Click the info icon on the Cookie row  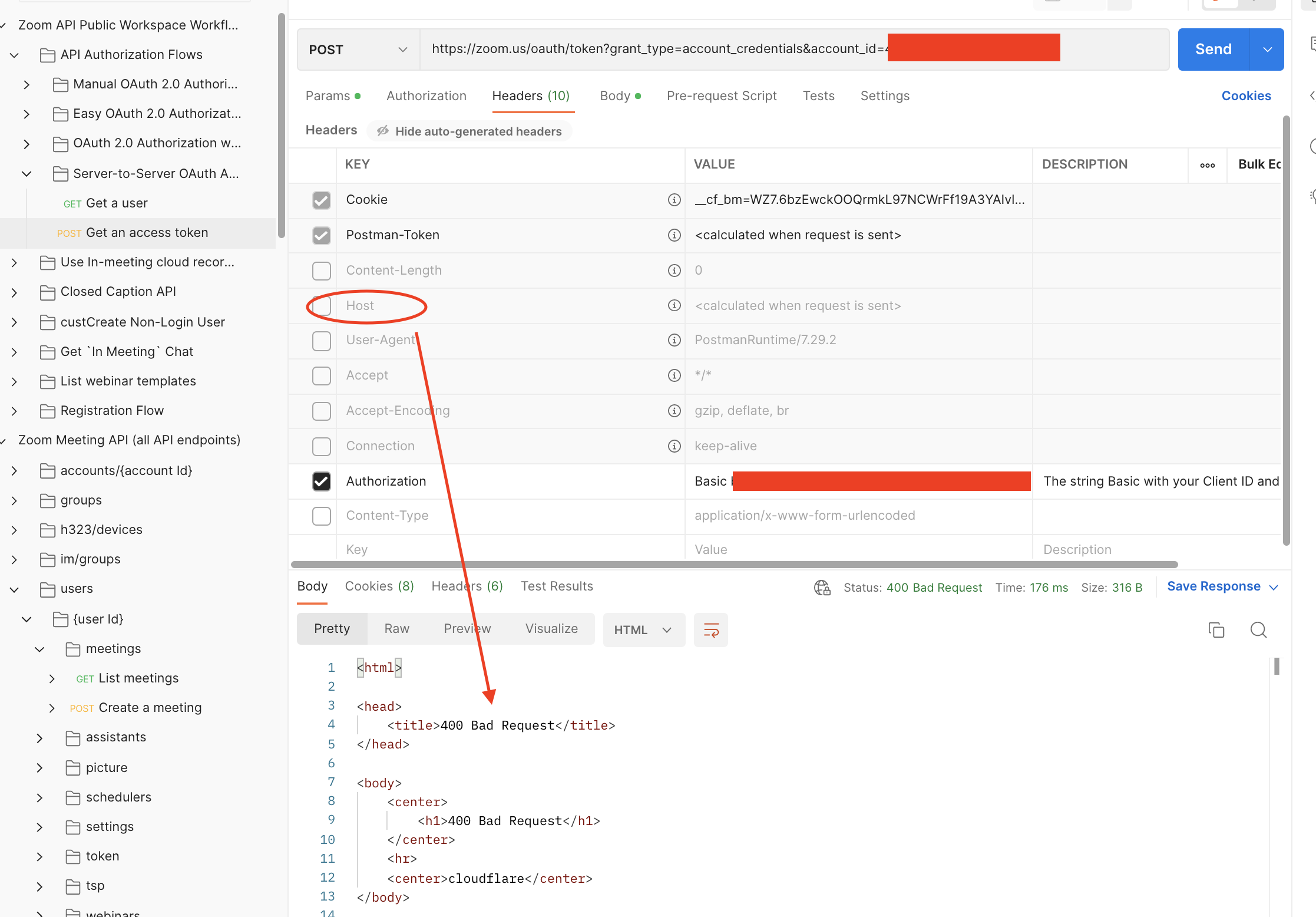point(674,200)
